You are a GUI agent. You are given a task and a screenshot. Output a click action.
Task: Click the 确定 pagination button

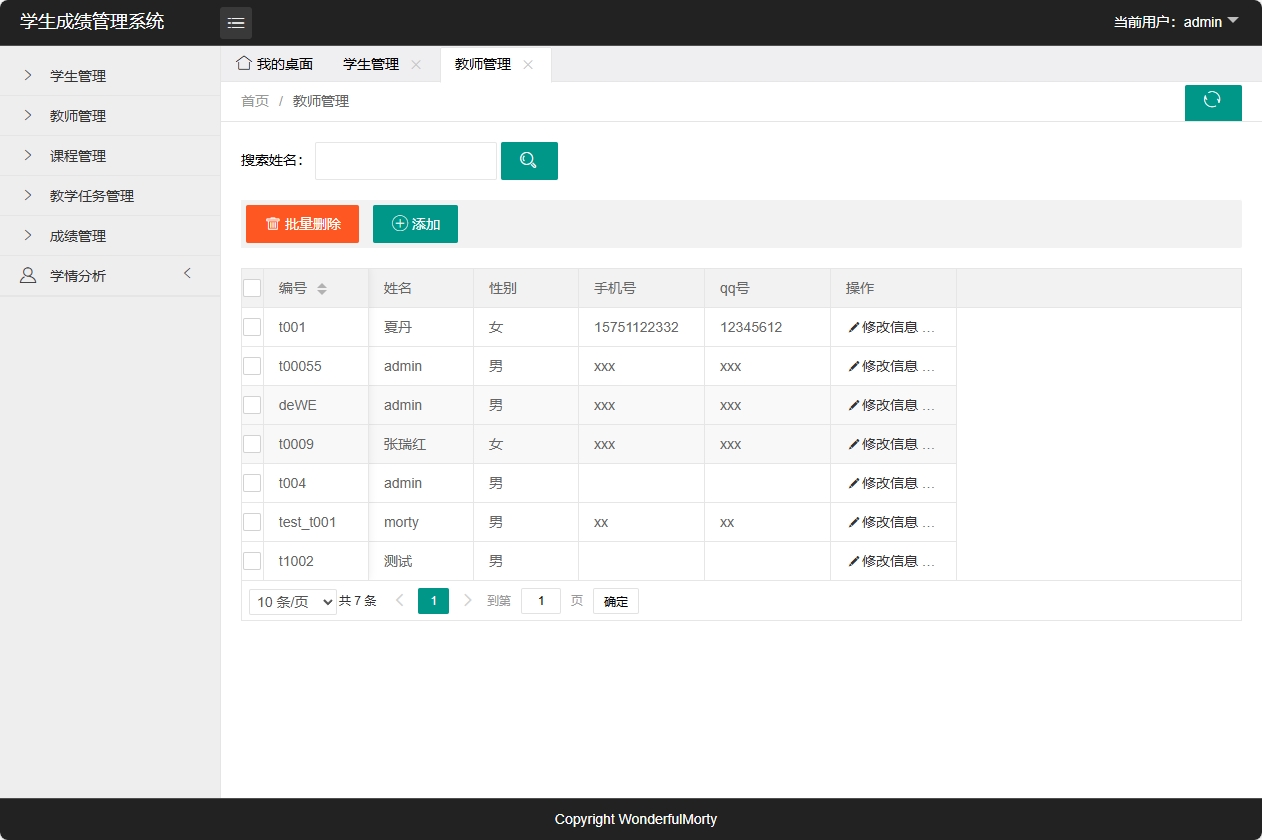[x=615, y=600]
